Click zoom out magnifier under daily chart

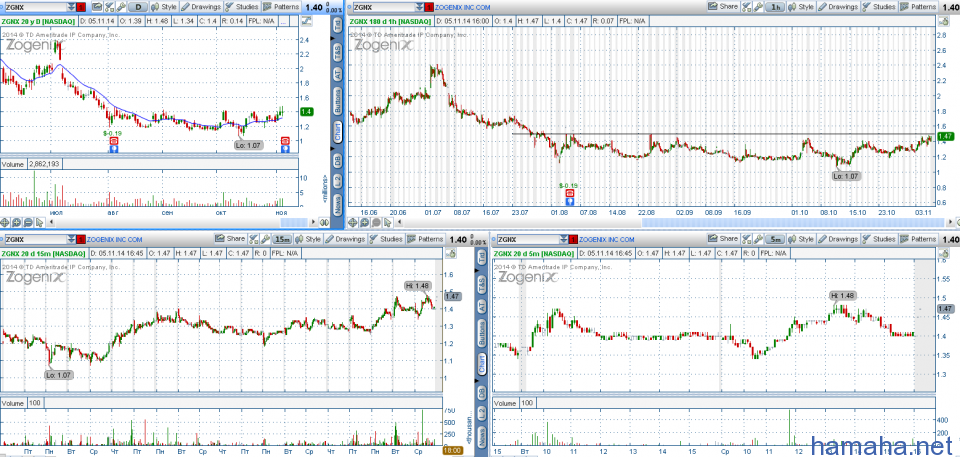click(28, 222)
